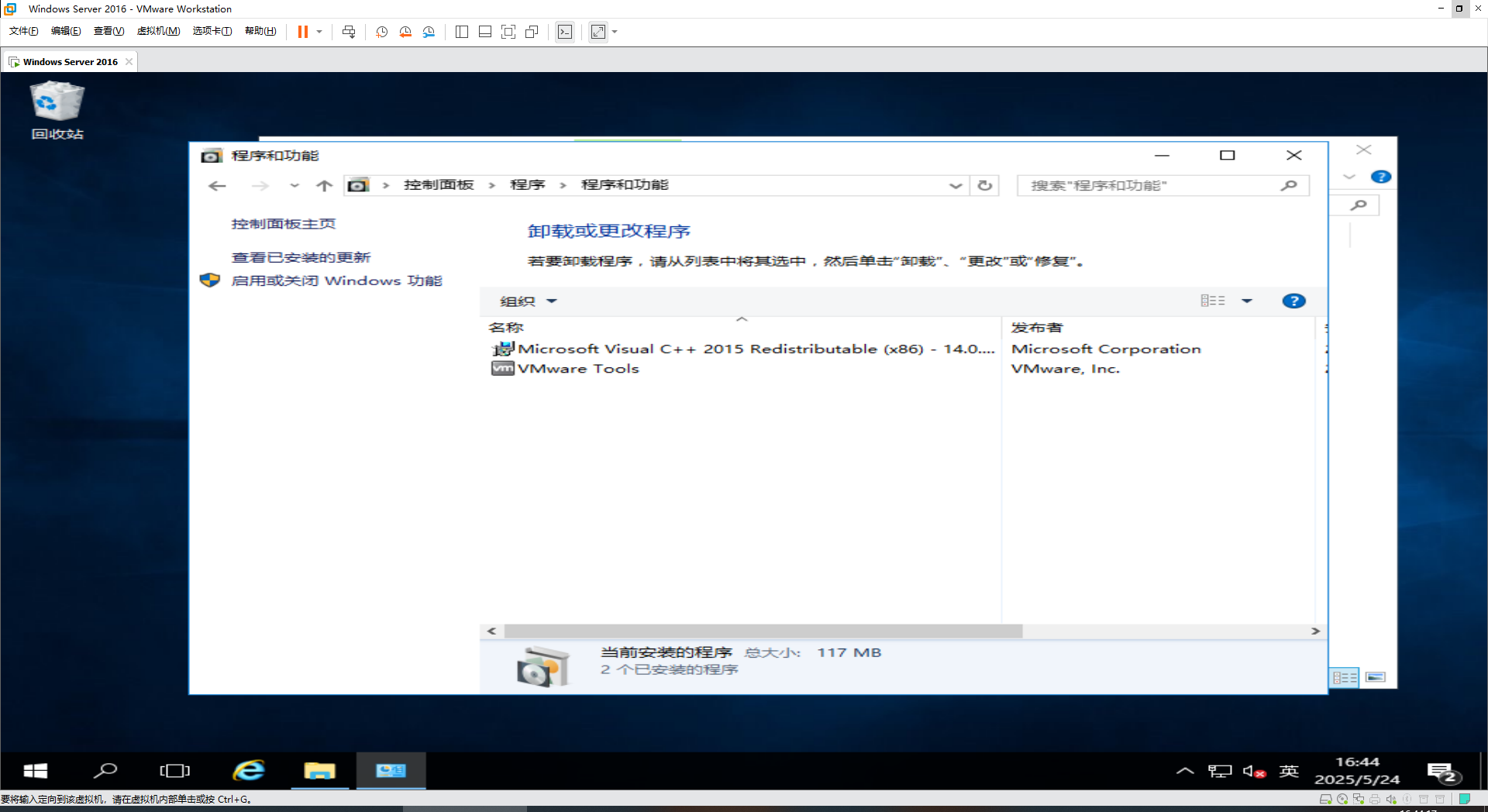Open Task View on the taskbar
Image resolution: width=1488 pixels, height=812 pixels.
point(174,771)
